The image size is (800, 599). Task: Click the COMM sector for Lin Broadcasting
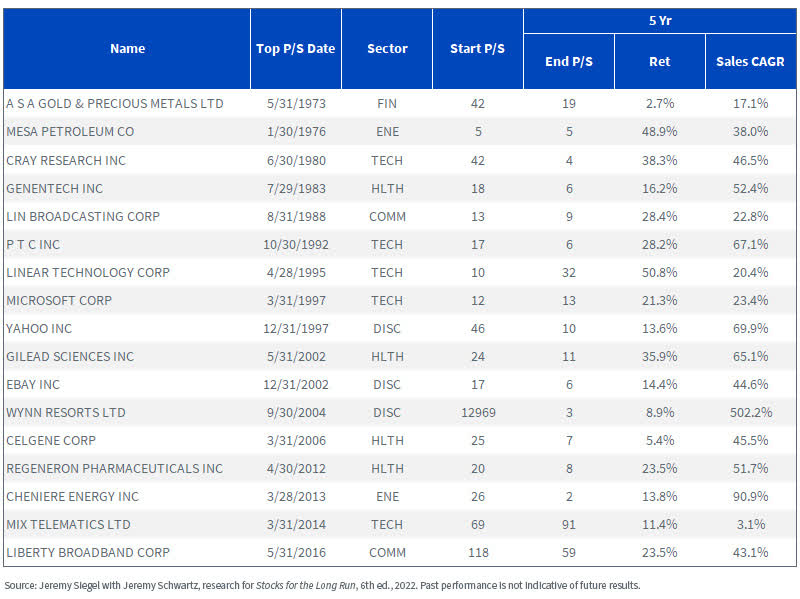pyautogui.click(x=387, y=217)
